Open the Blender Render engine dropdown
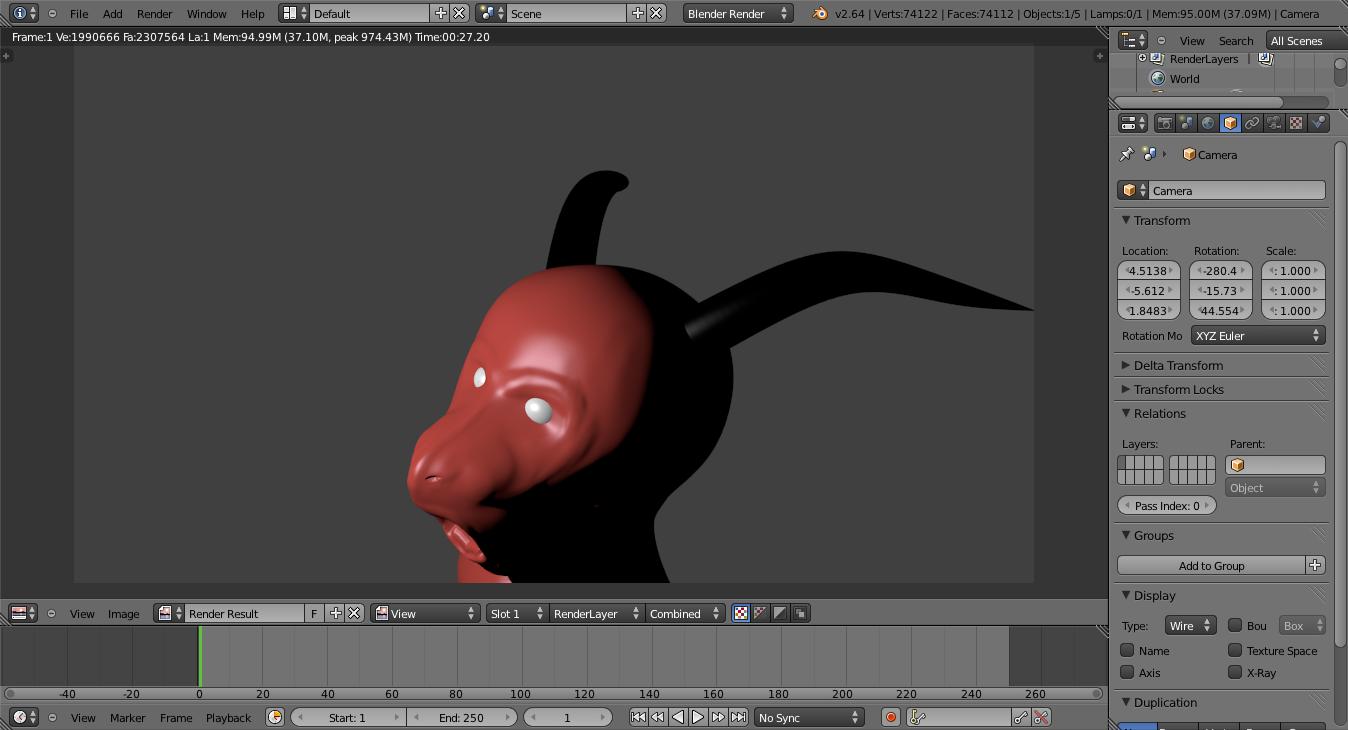 pos(738,13)
